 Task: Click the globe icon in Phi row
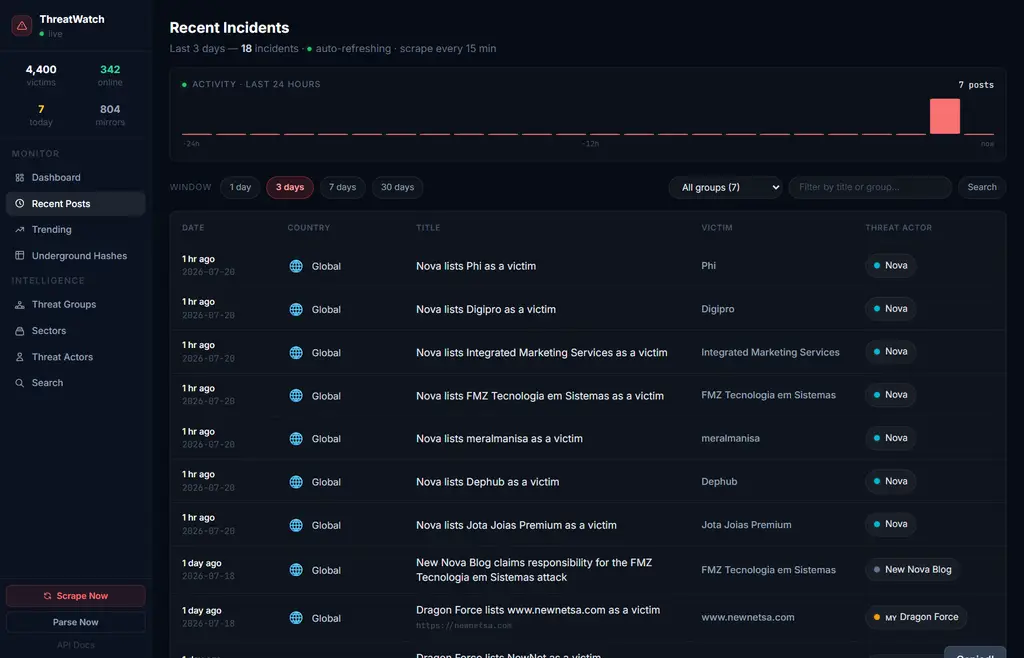pyautogui.click(x=296, y=266)
